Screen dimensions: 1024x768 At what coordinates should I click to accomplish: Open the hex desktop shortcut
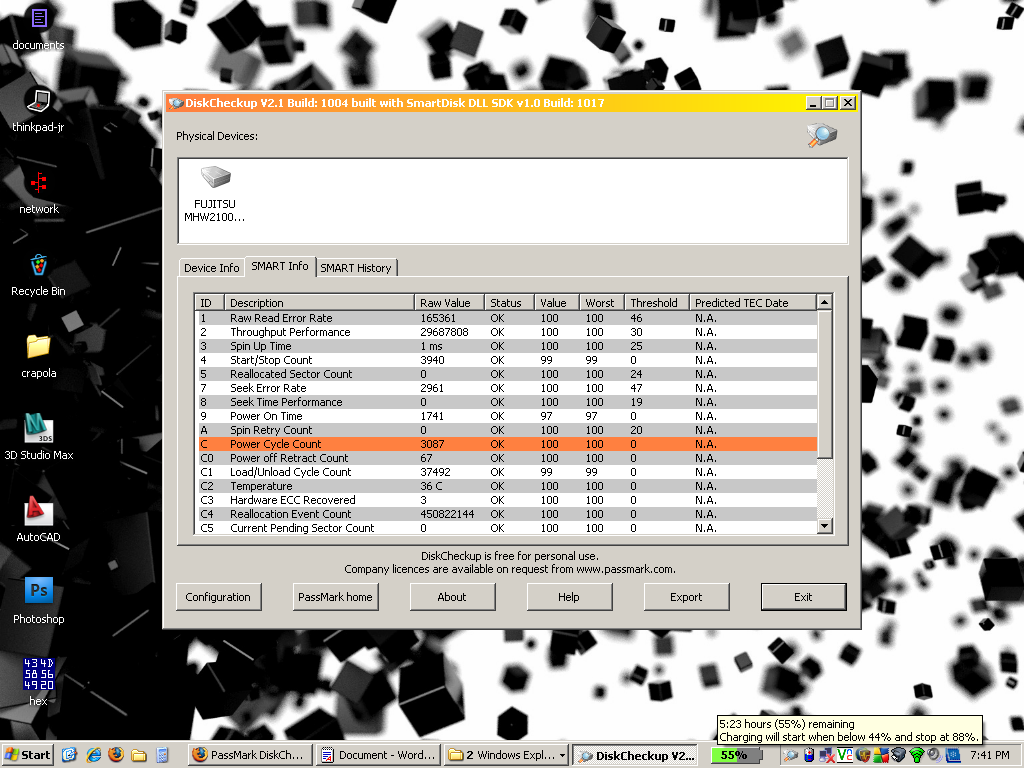(x=39, y=682)
